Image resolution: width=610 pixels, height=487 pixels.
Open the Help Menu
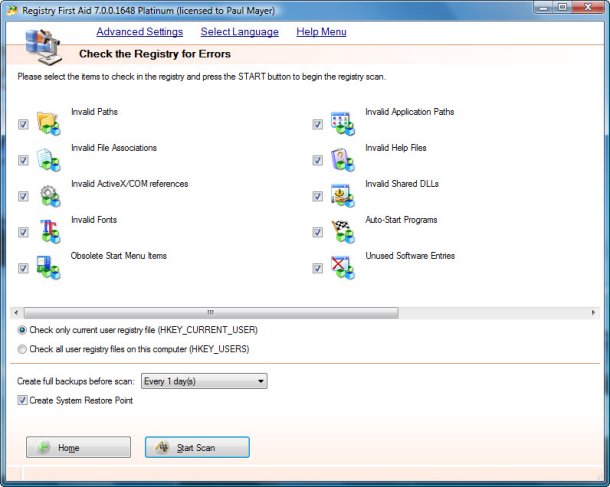(321, 32)
